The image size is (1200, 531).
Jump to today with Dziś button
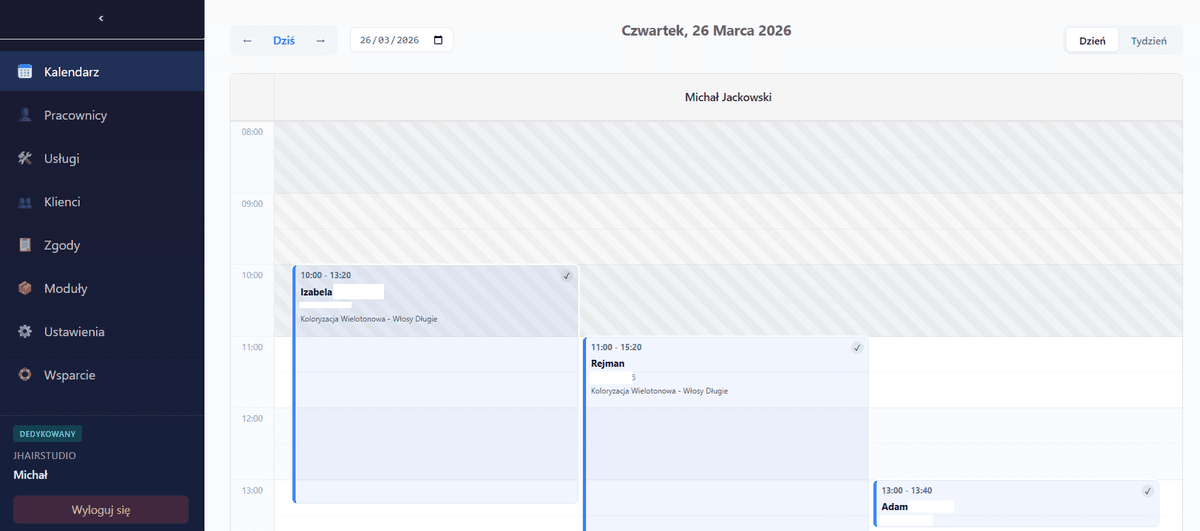pos(284,40)
